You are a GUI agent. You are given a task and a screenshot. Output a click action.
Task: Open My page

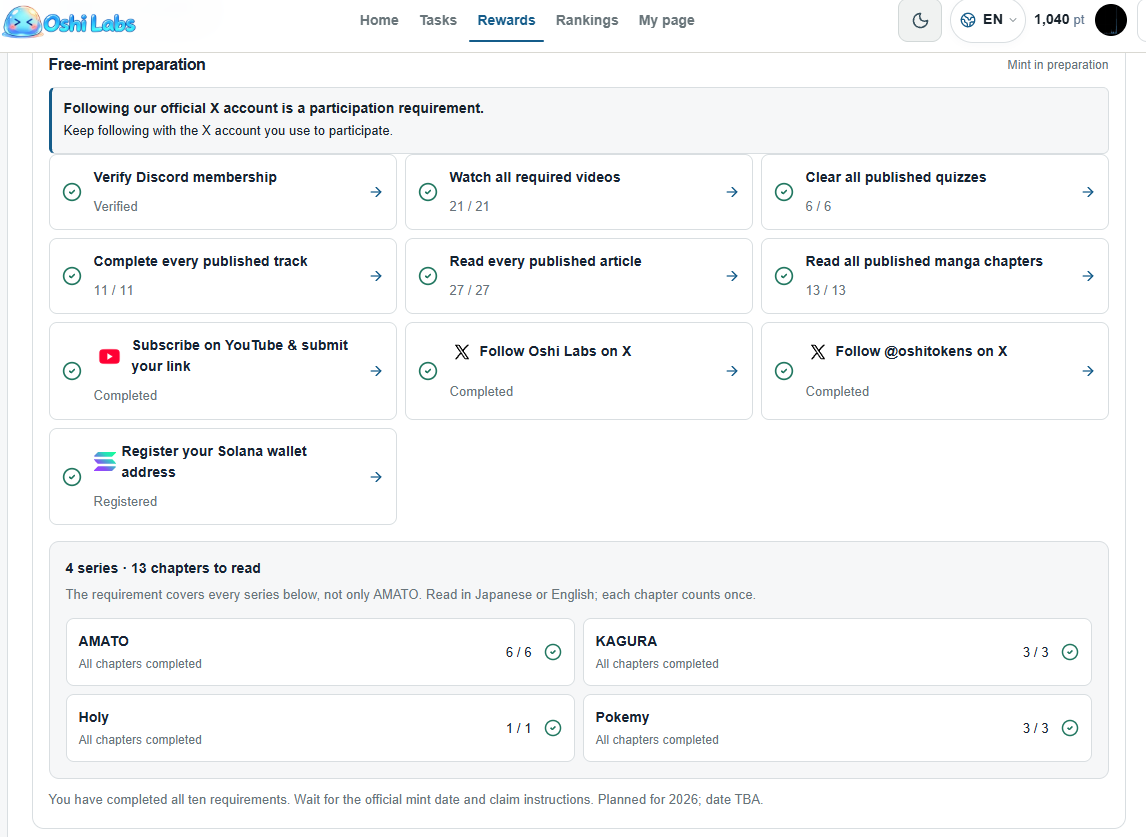click(667, 20)
